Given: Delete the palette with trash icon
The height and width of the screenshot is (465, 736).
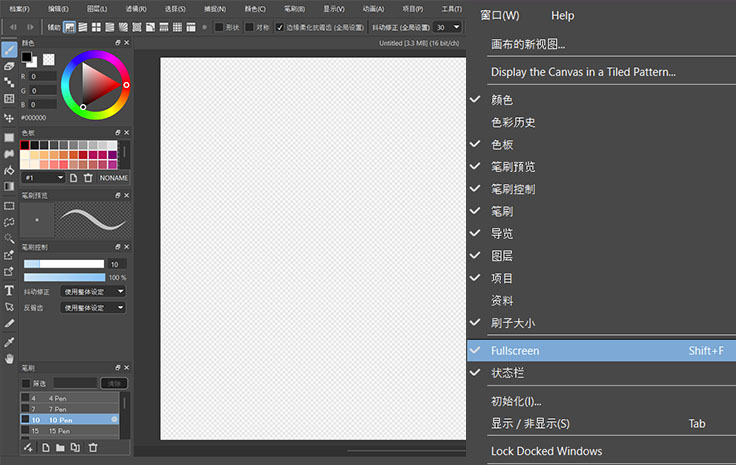Looking at the screenshot, I should [88, 178].
